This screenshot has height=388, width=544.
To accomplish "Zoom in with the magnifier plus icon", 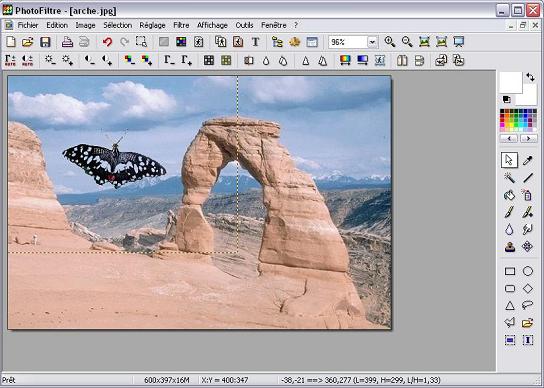I will coord(390,42).
